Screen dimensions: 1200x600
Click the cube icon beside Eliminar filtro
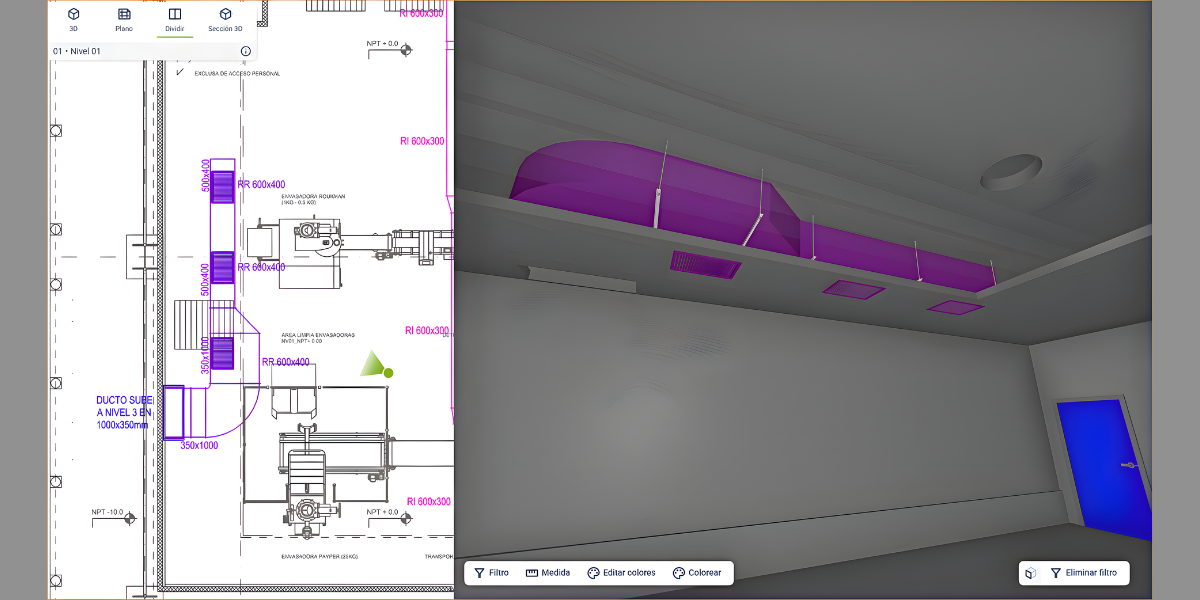(x=1030, y=573)
